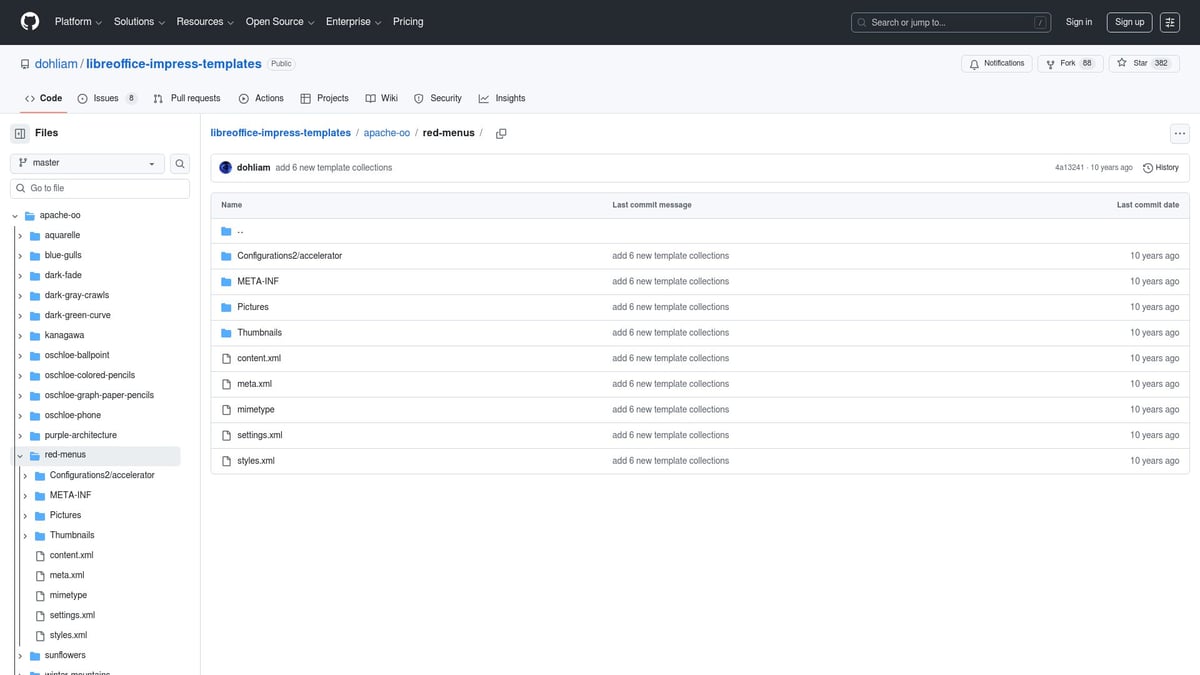Switch to the Wiki tab

pos(382,98)
